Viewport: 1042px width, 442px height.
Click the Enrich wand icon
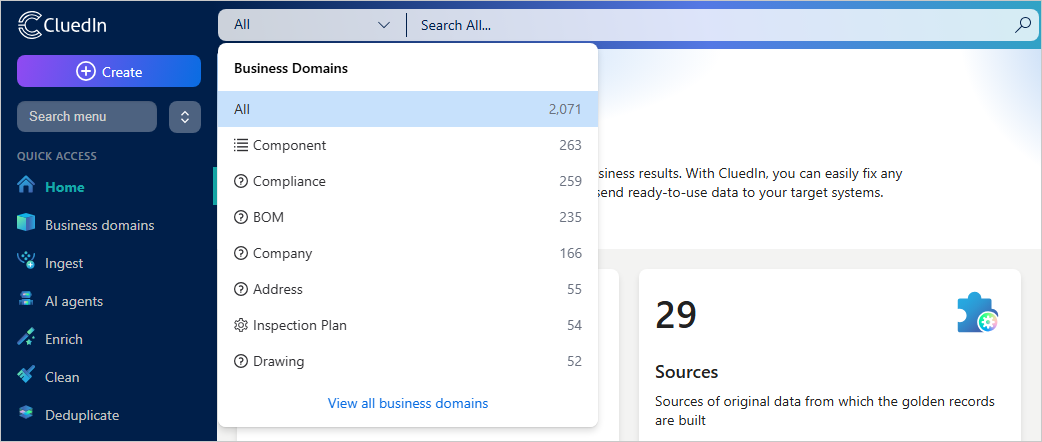[x=26, y=338]
